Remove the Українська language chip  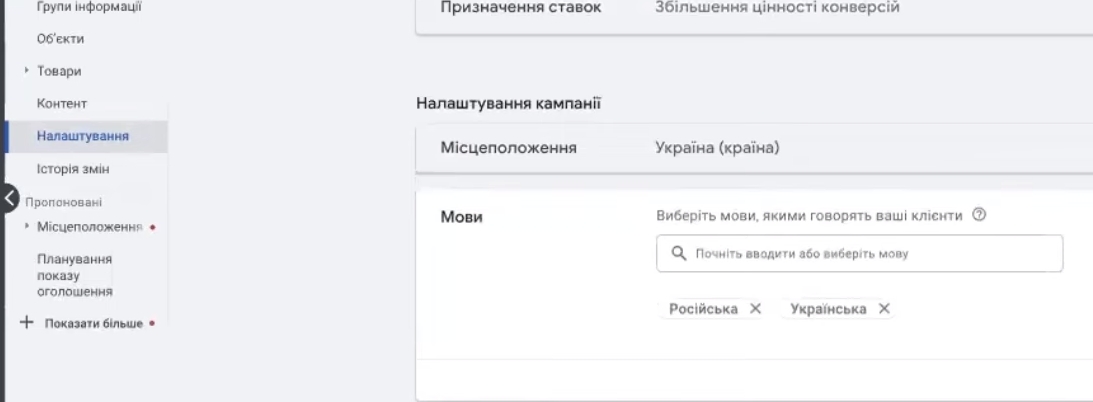(x=884, y=309)
